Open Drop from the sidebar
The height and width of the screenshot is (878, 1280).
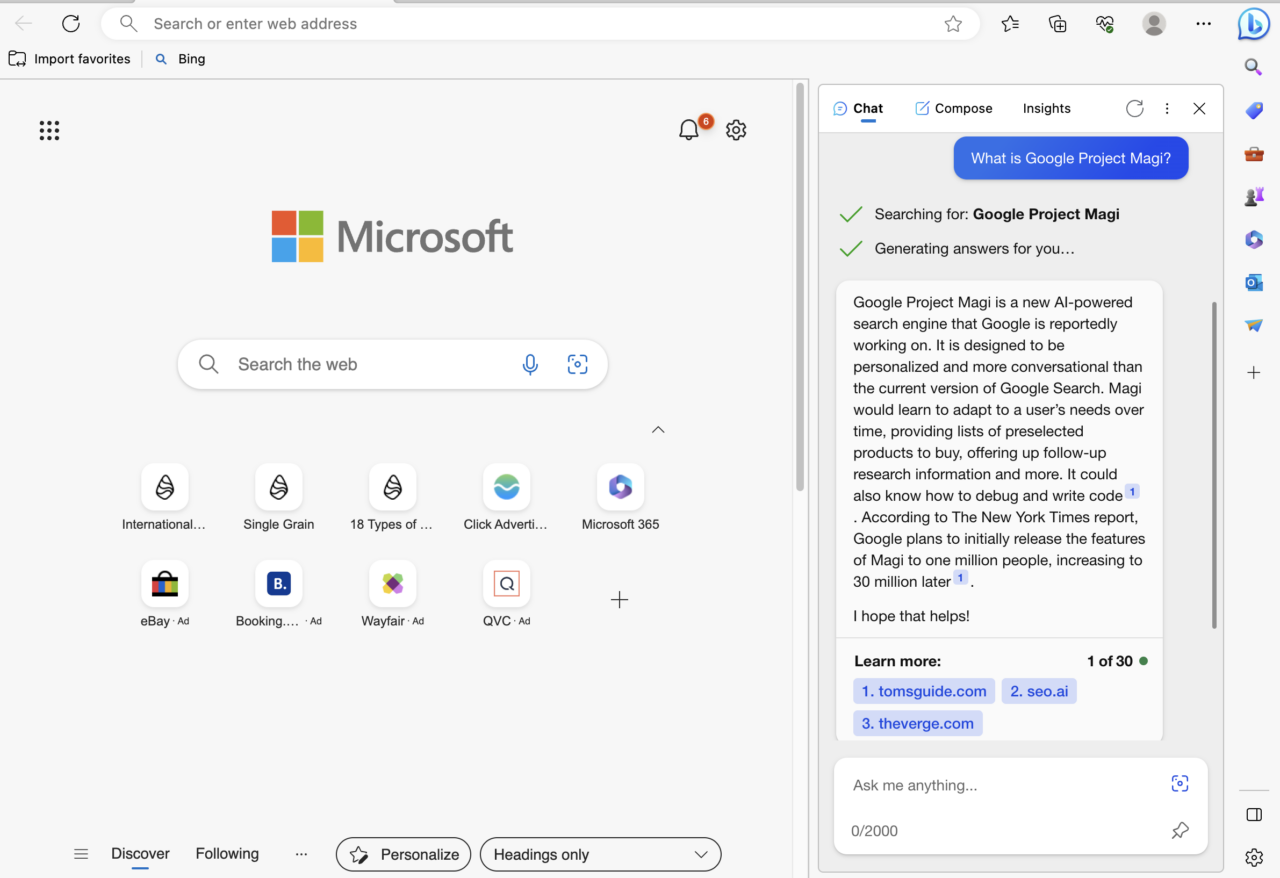click(x=1253, y=324)
